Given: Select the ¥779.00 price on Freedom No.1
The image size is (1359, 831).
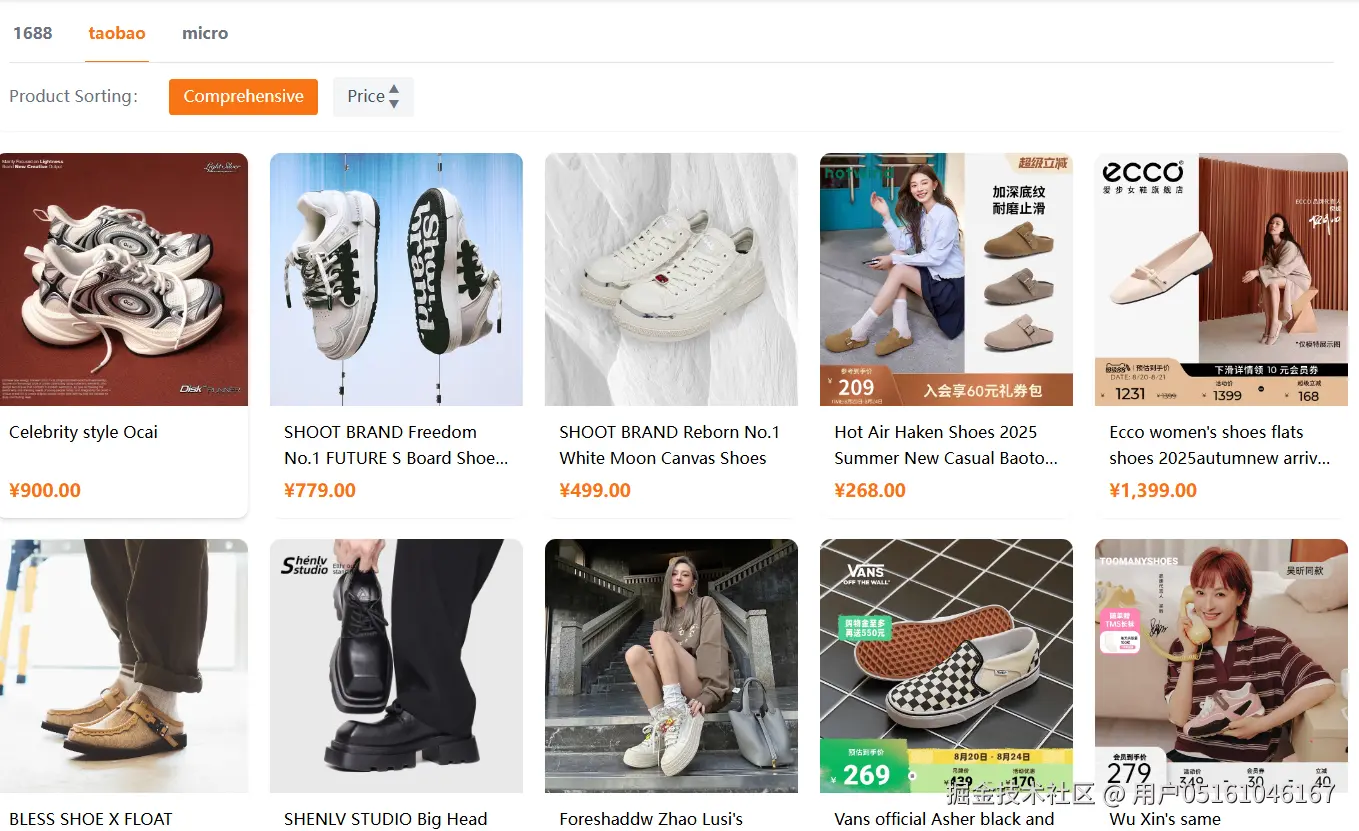Looking at the screenshot, I should click(x=320, y=491).
